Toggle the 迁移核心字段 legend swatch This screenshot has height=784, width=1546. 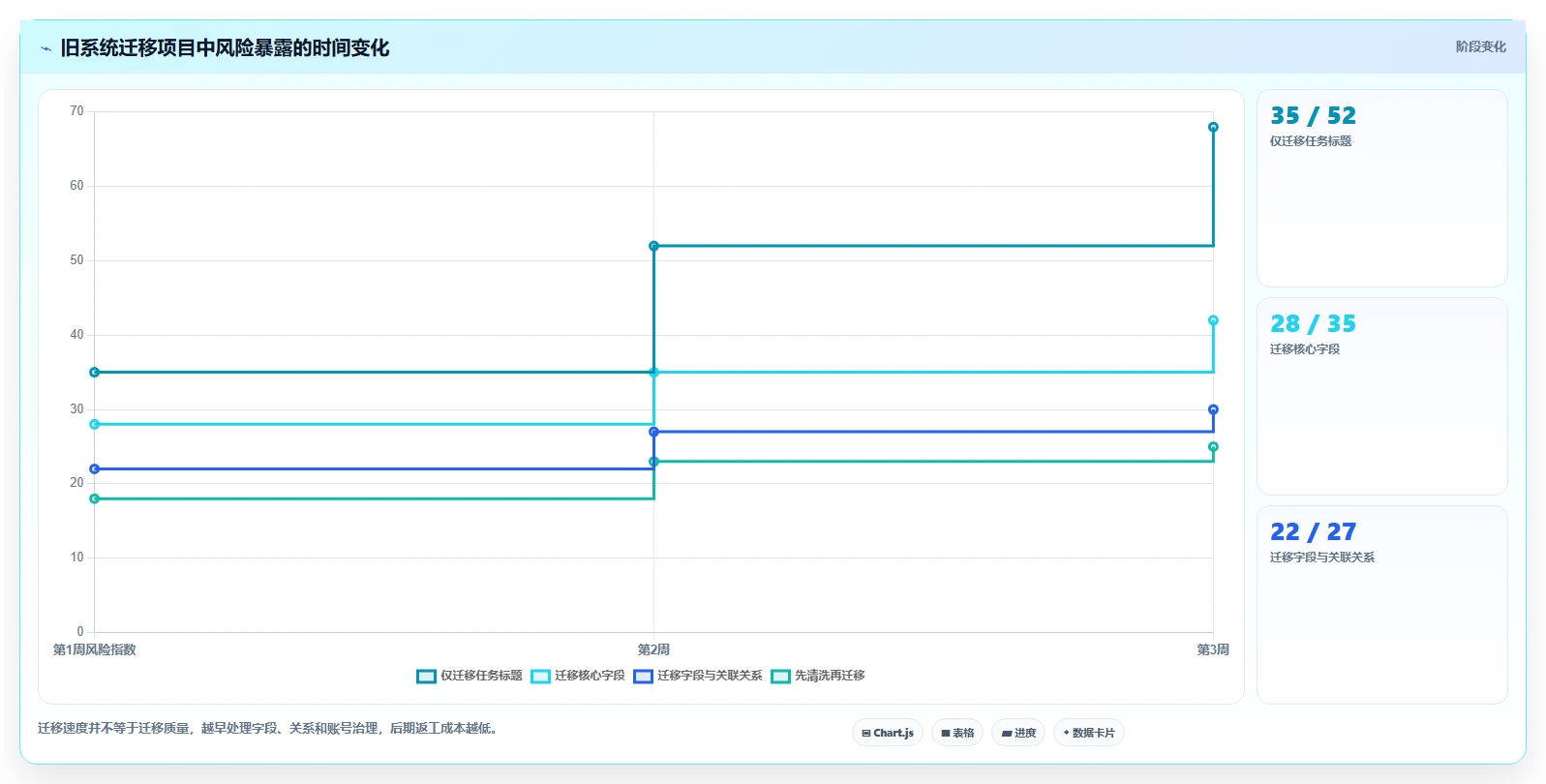[540, 676]
